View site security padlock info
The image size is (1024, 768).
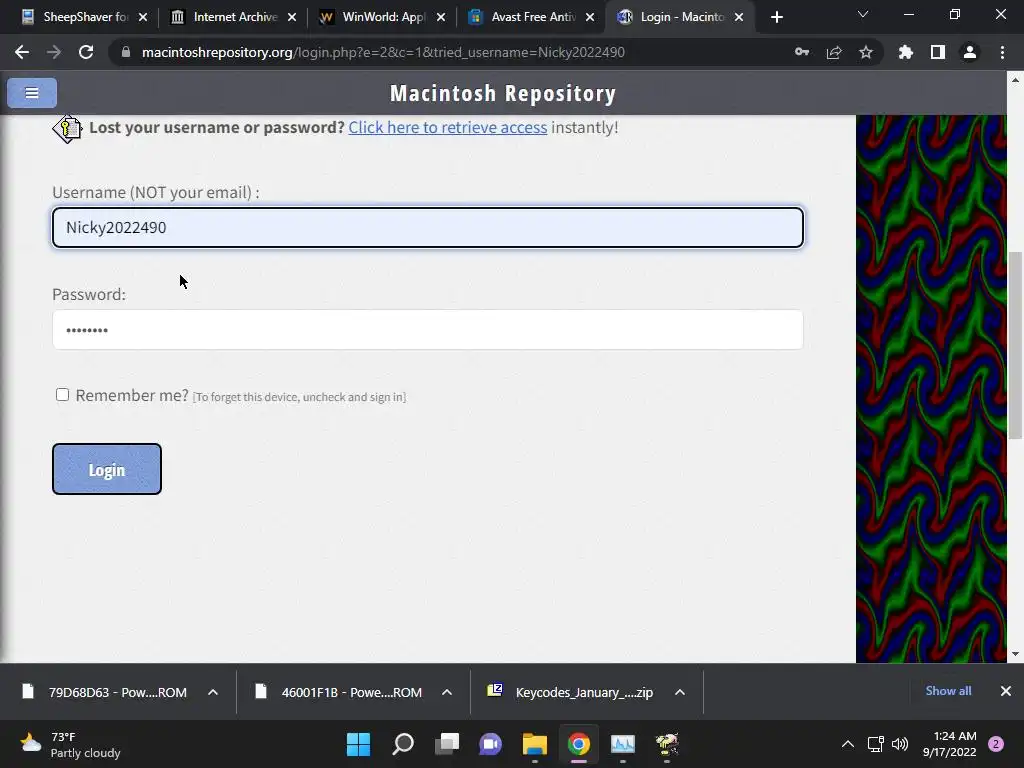(126, 52)
